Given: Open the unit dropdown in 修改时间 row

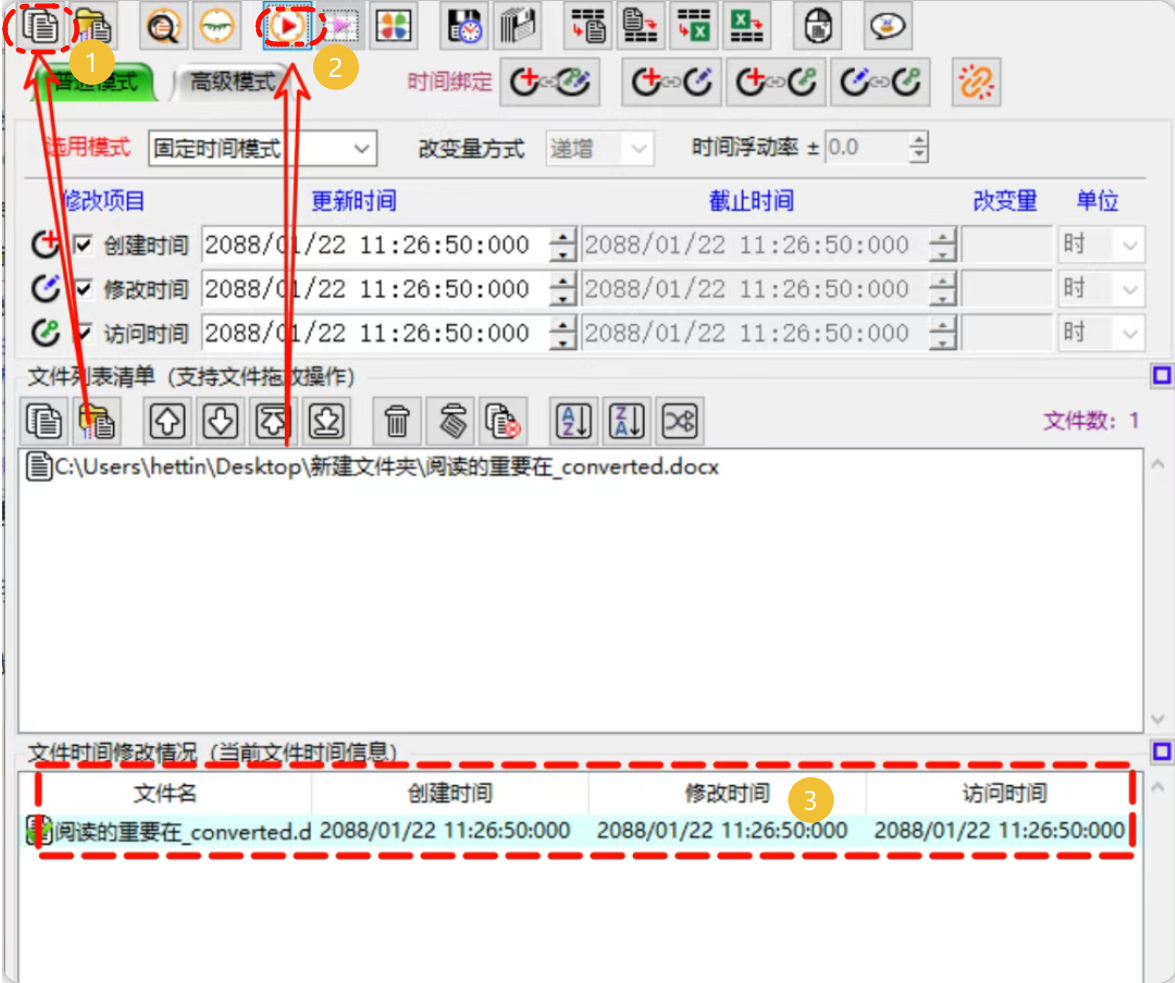Looking at the screenshot, I should [x=1101, y=288].
